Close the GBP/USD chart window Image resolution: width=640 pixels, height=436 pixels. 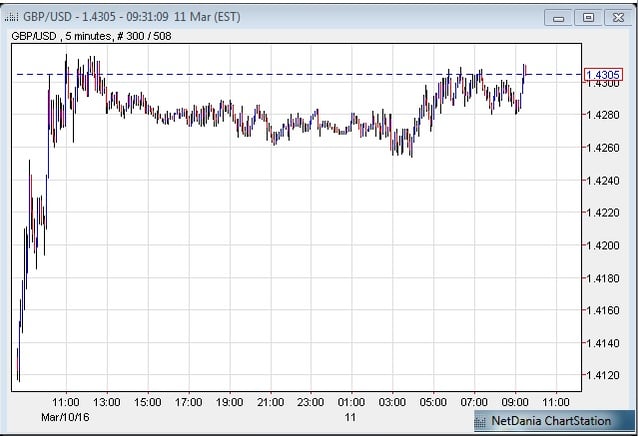tap(615, 17)
